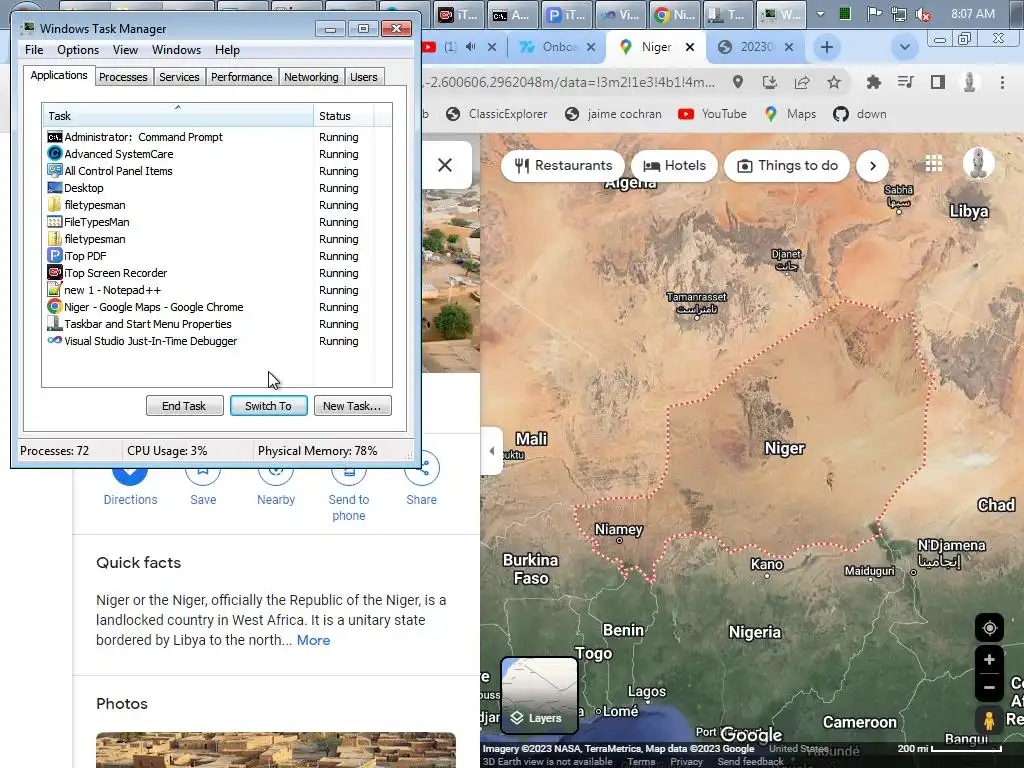The image size is (1024, 768).
Task: Open a new Chrome tab with plus button
Action: [x=827, y=47]
